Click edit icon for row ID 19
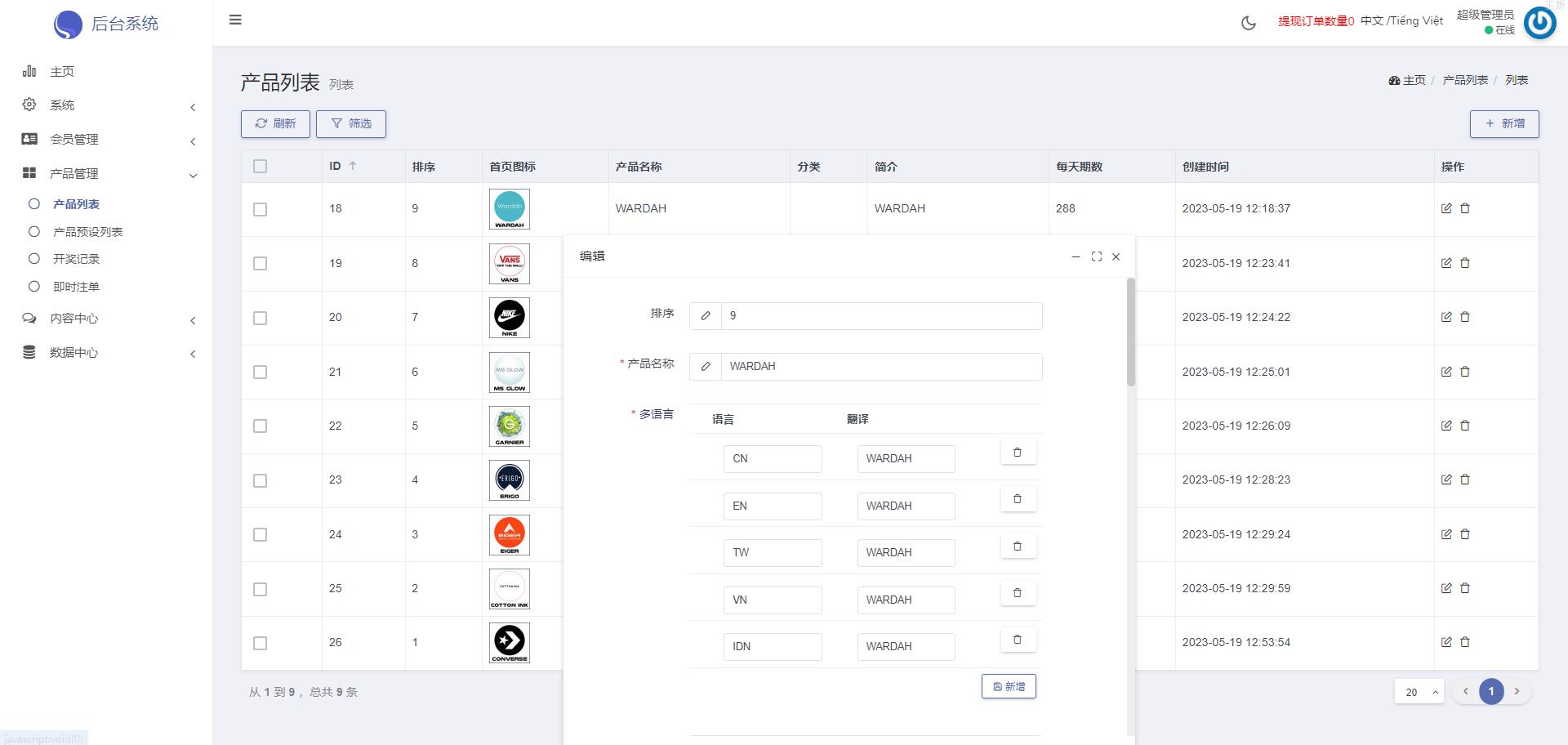Screen dimensions: 1568x745 [1446, 263]
